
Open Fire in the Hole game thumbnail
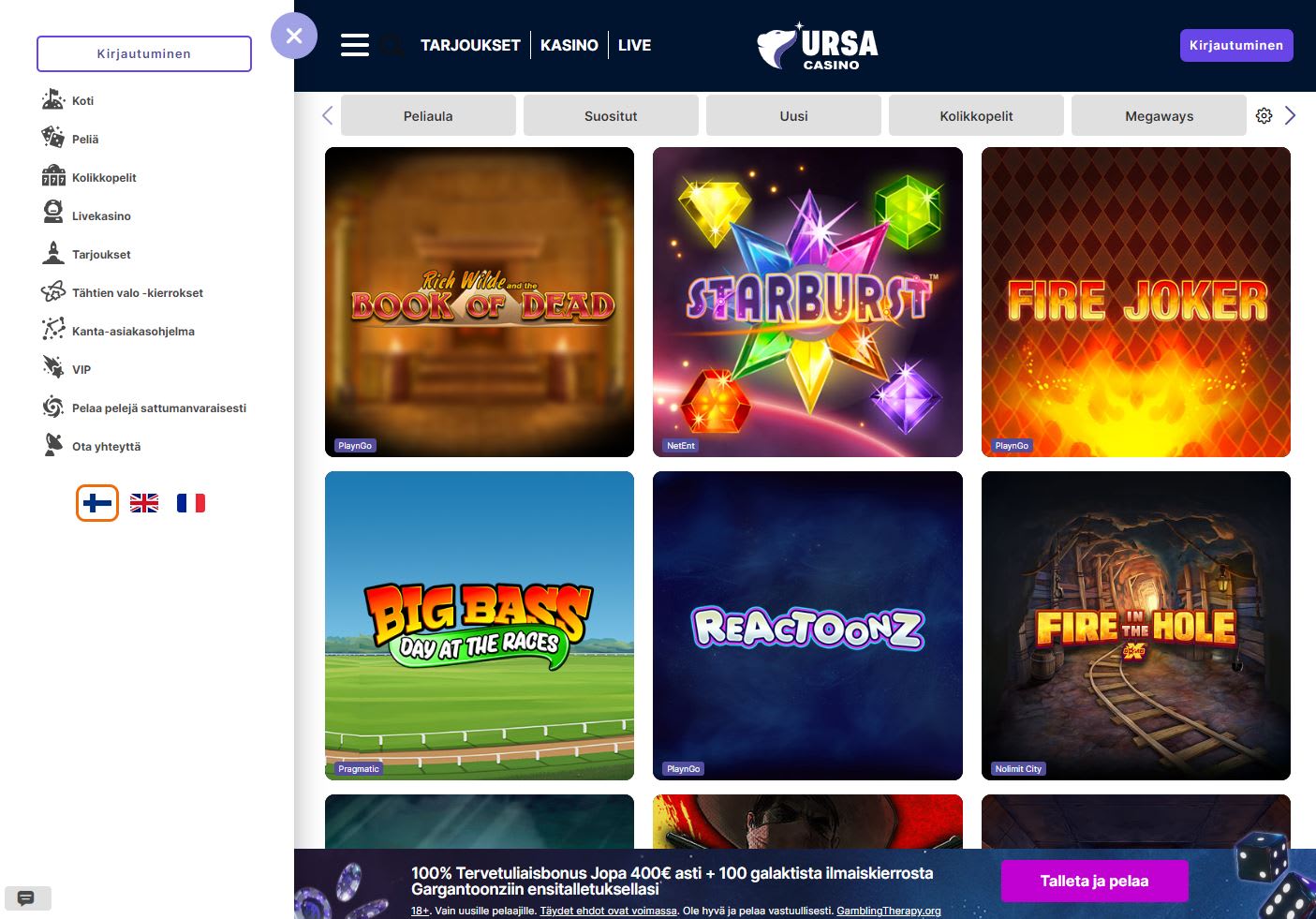[x=1136, y=626]
